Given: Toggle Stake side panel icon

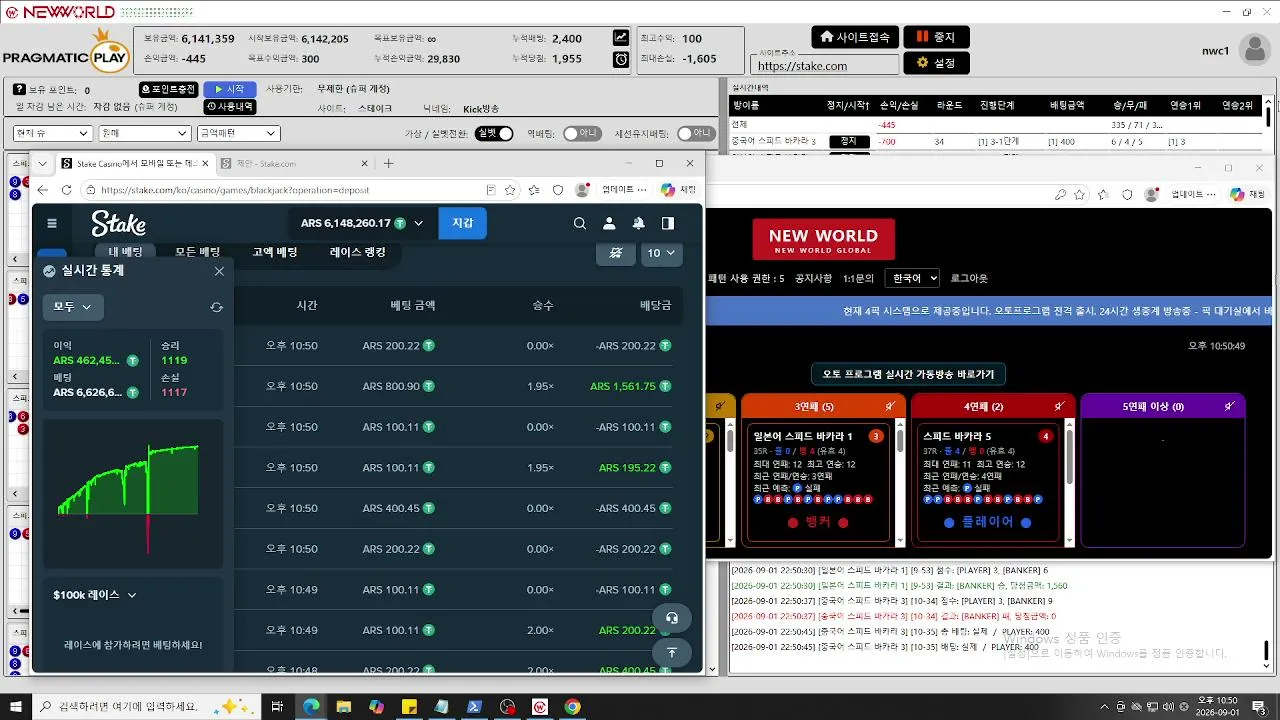Looking at the screenshot, I should (667, 223).
